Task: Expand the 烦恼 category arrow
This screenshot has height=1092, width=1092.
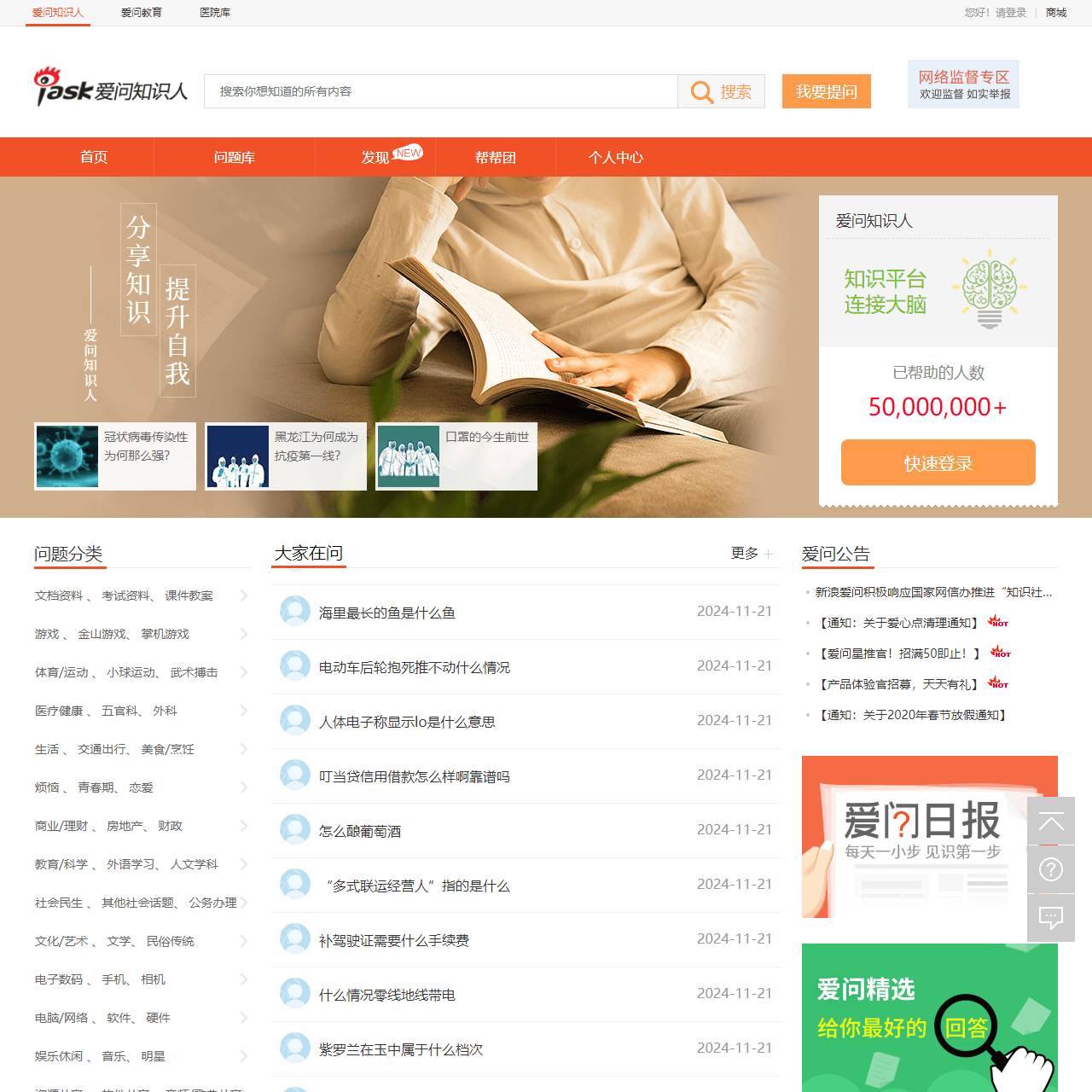Action: click(x=244, y=787)
